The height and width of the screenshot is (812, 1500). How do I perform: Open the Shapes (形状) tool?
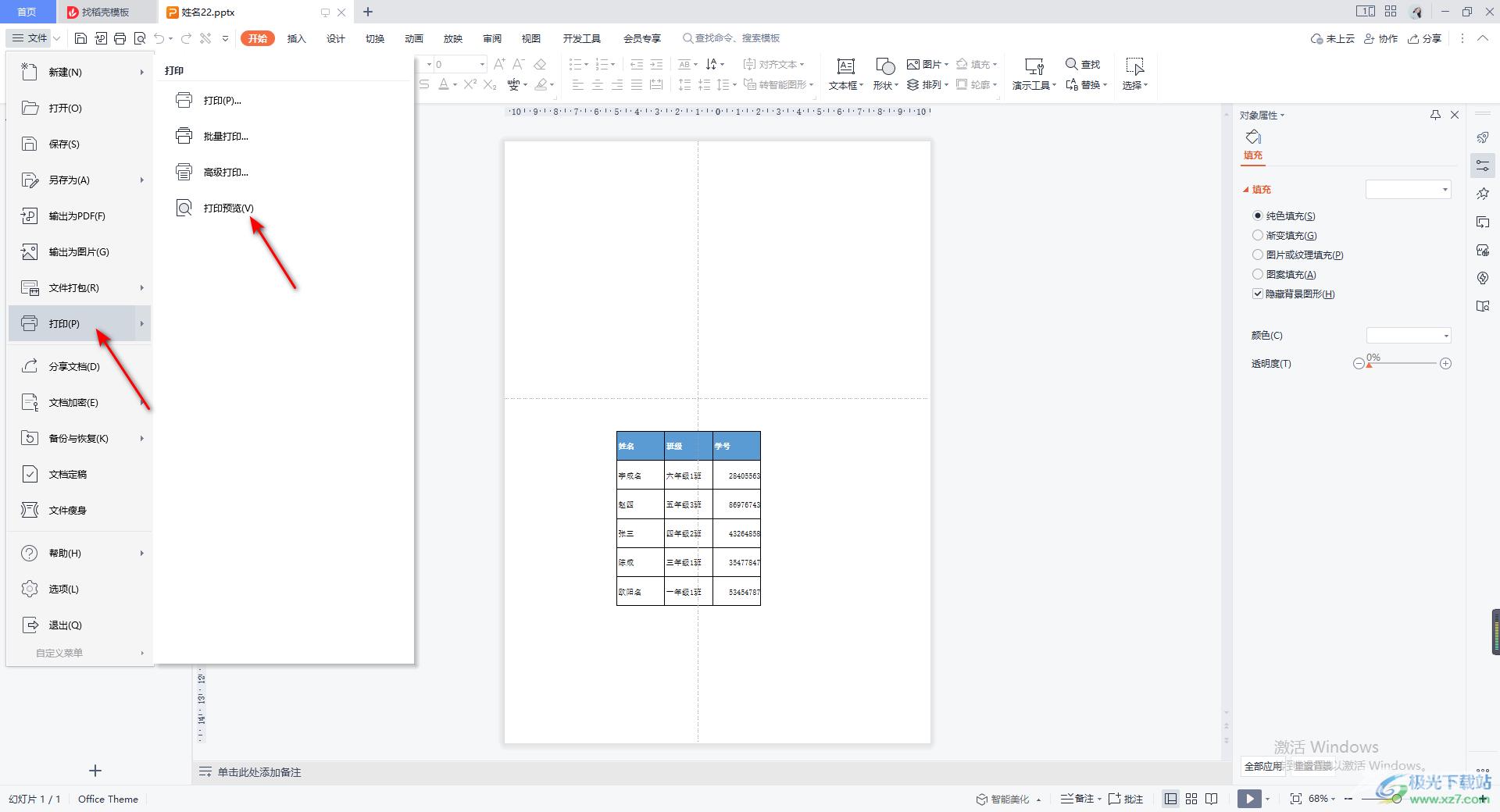pos(885,74)
